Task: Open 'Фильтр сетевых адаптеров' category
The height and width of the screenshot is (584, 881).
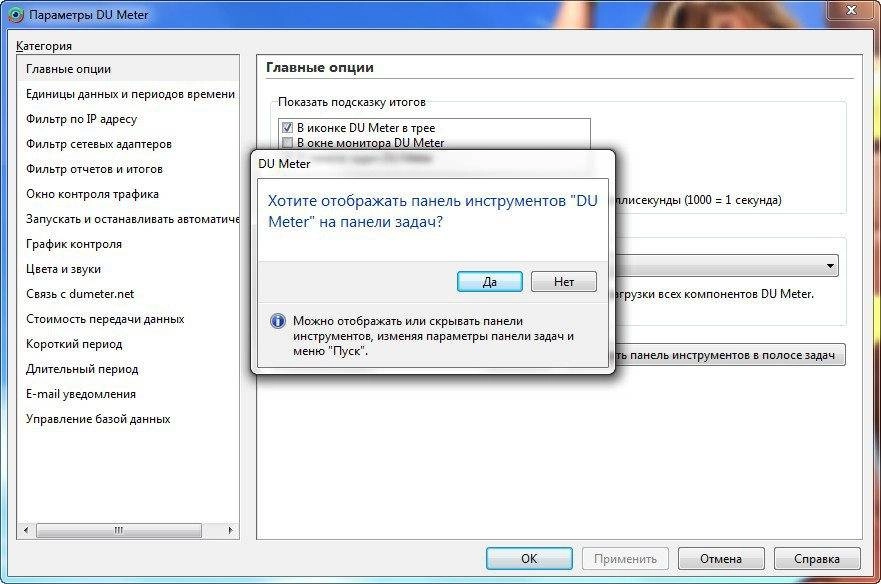Action: click(128, 144)
